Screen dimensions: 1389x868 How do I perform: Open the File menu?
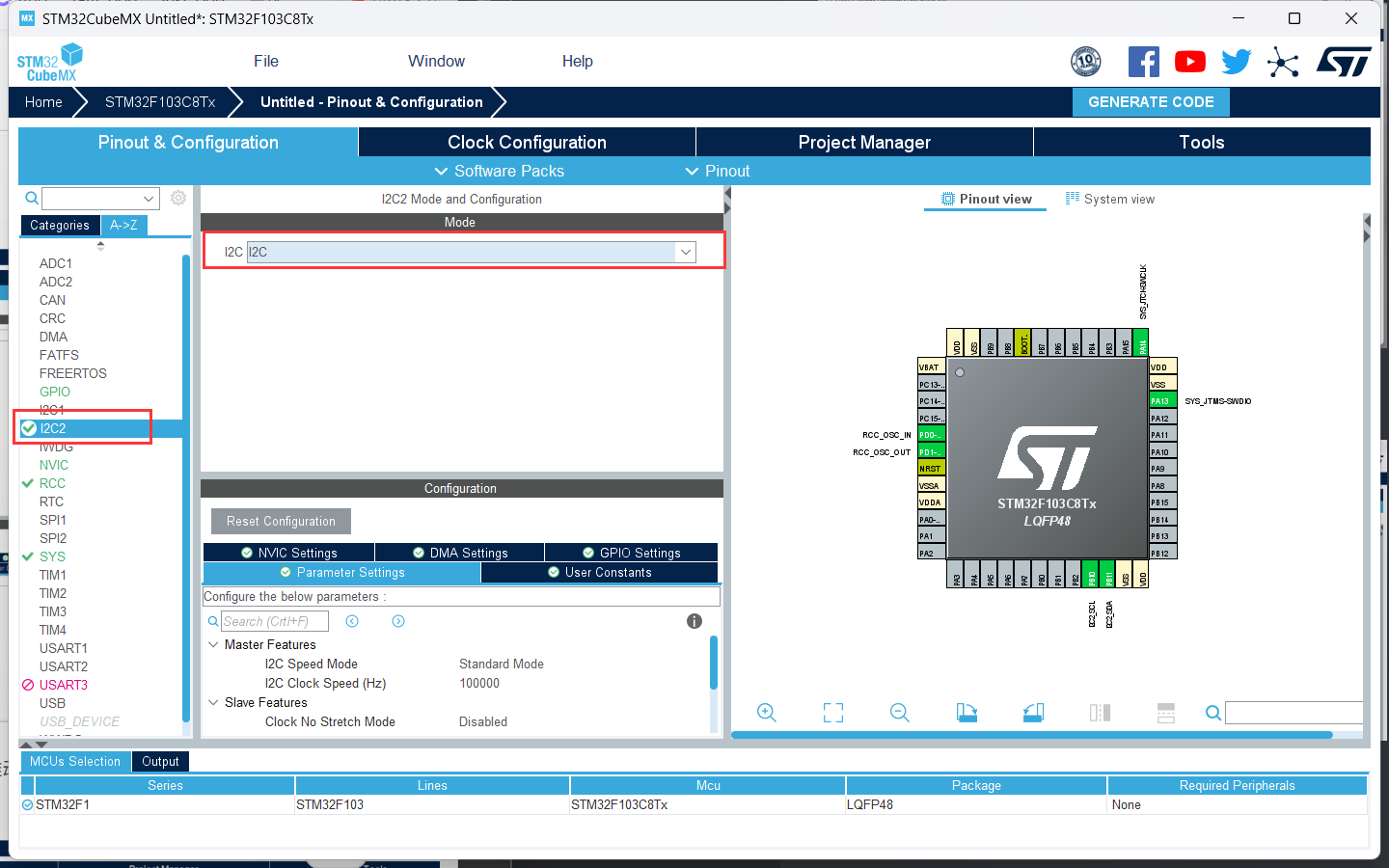266,62
